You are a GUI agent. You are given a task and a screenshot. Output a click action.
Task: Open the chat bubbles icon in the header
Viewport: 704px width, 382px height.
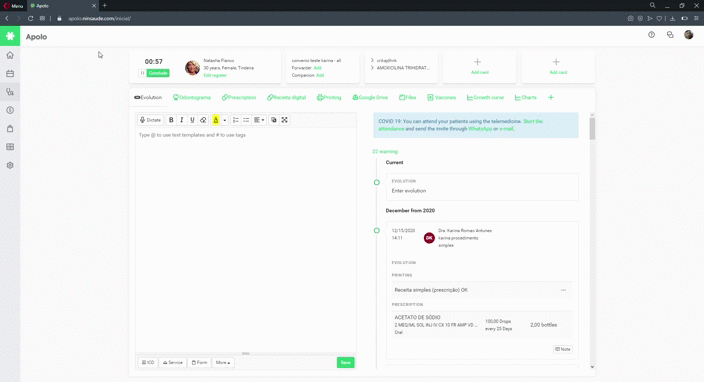click(670, 35)
